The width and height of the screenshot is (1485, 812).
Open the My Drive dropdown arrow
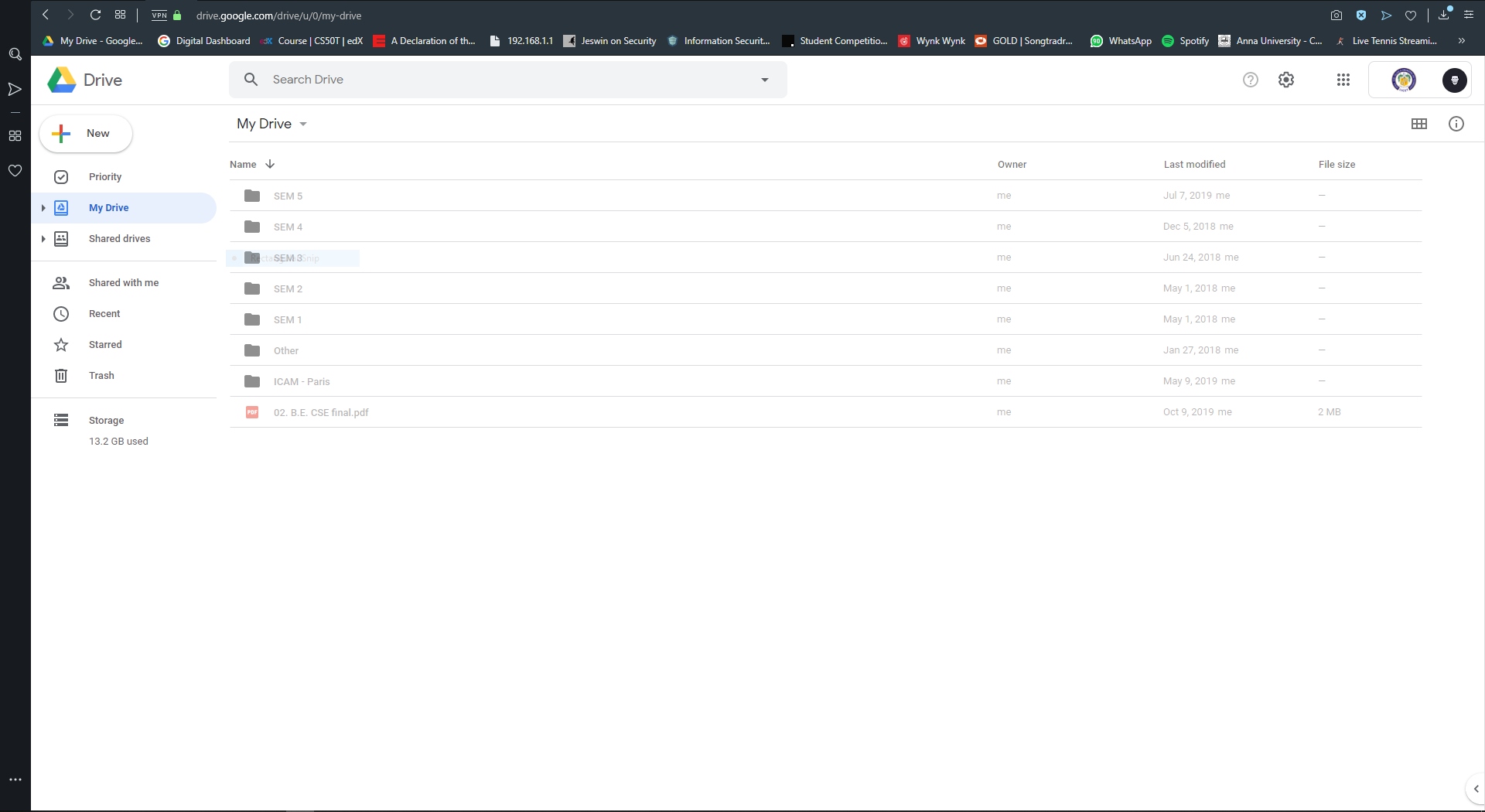302,124
